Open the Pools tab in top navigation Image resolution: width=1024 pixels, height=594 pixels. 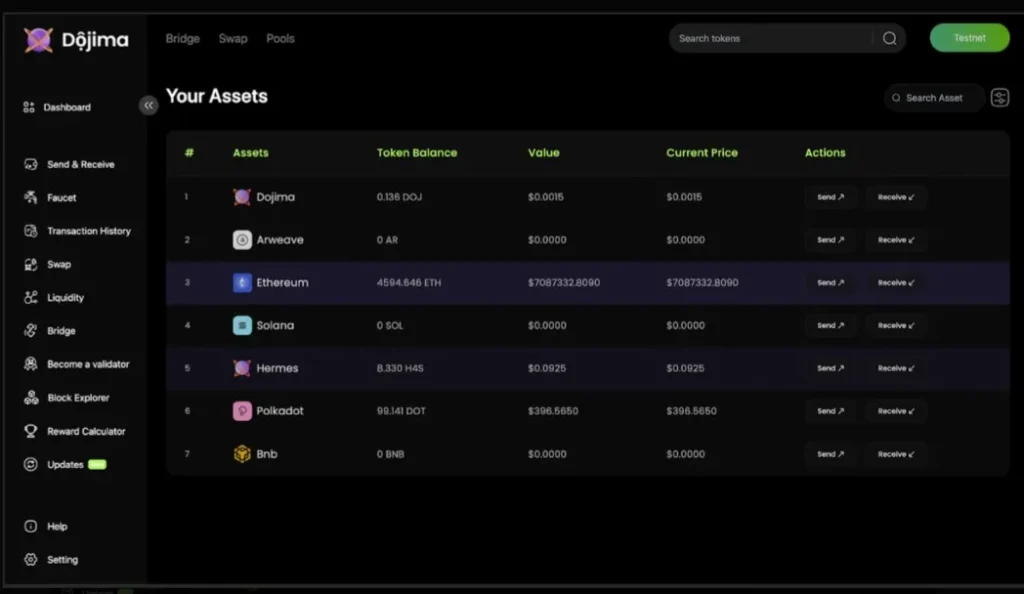280,39
